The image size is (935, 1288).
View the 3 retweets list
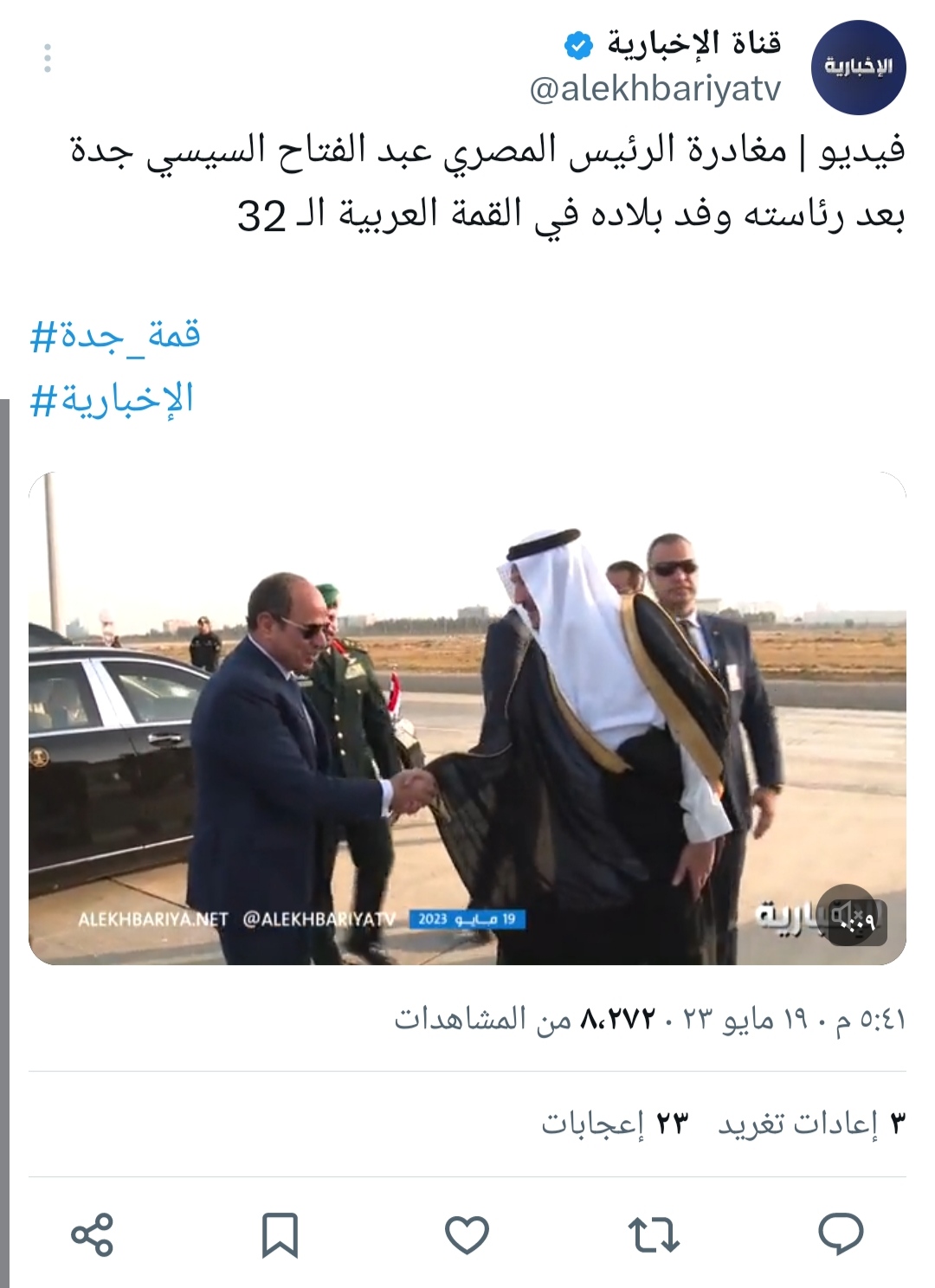pyautogui.click(x=812, y=1123)
